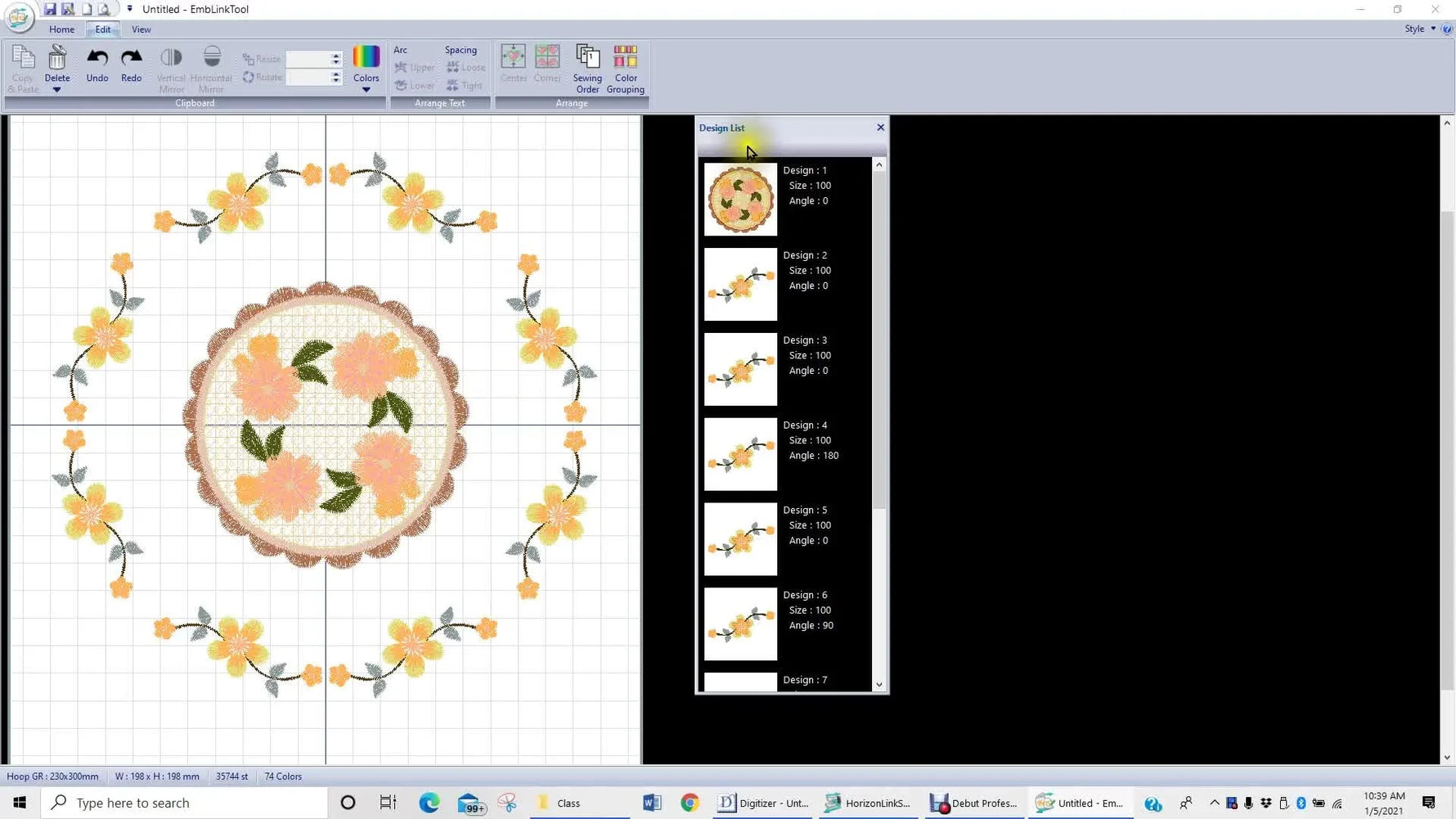The image size is (1456, 819).
Task: Close the Design List panel
Action: 880,127
